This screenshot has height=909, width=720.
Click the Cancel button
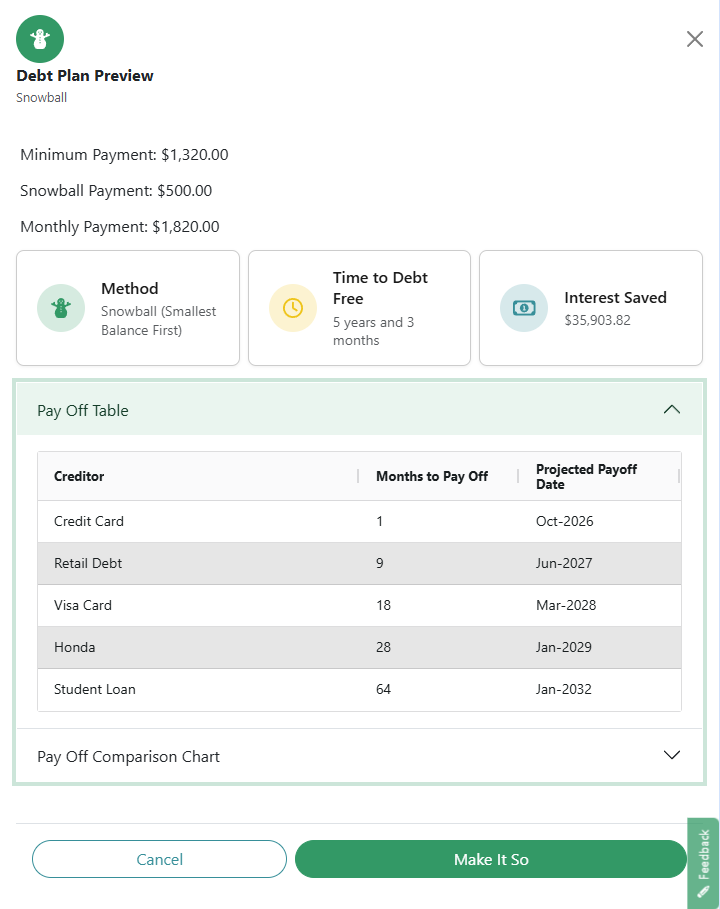tap(159, 859)
